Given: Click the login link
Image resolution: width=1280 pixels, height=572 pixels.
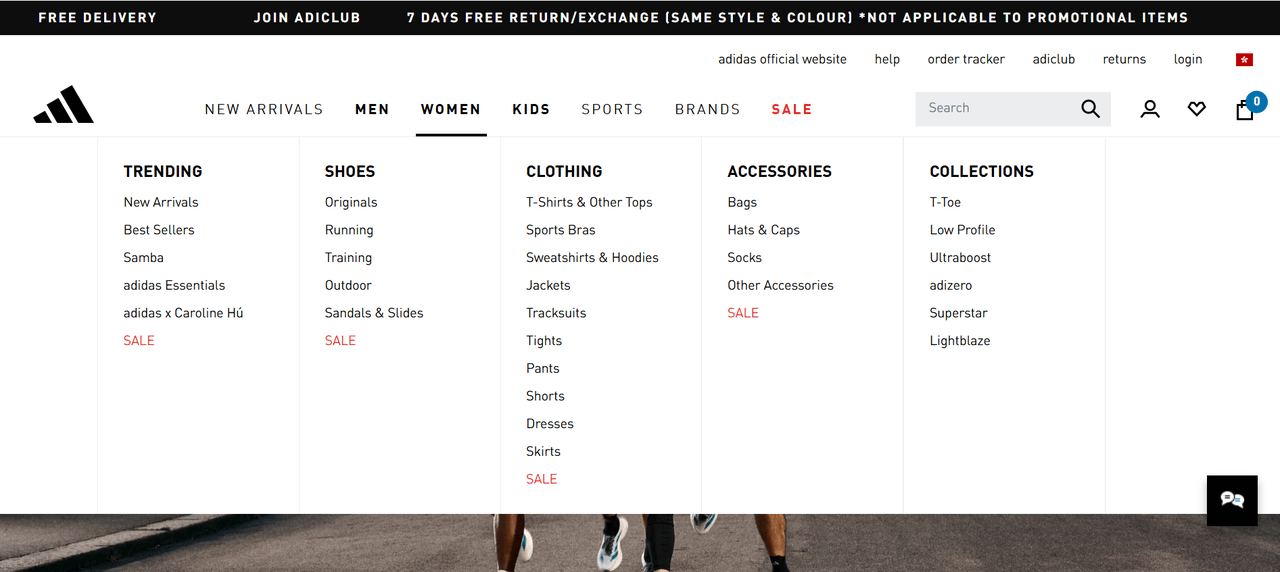Looking at the screenshot, I should point(1188,60).
